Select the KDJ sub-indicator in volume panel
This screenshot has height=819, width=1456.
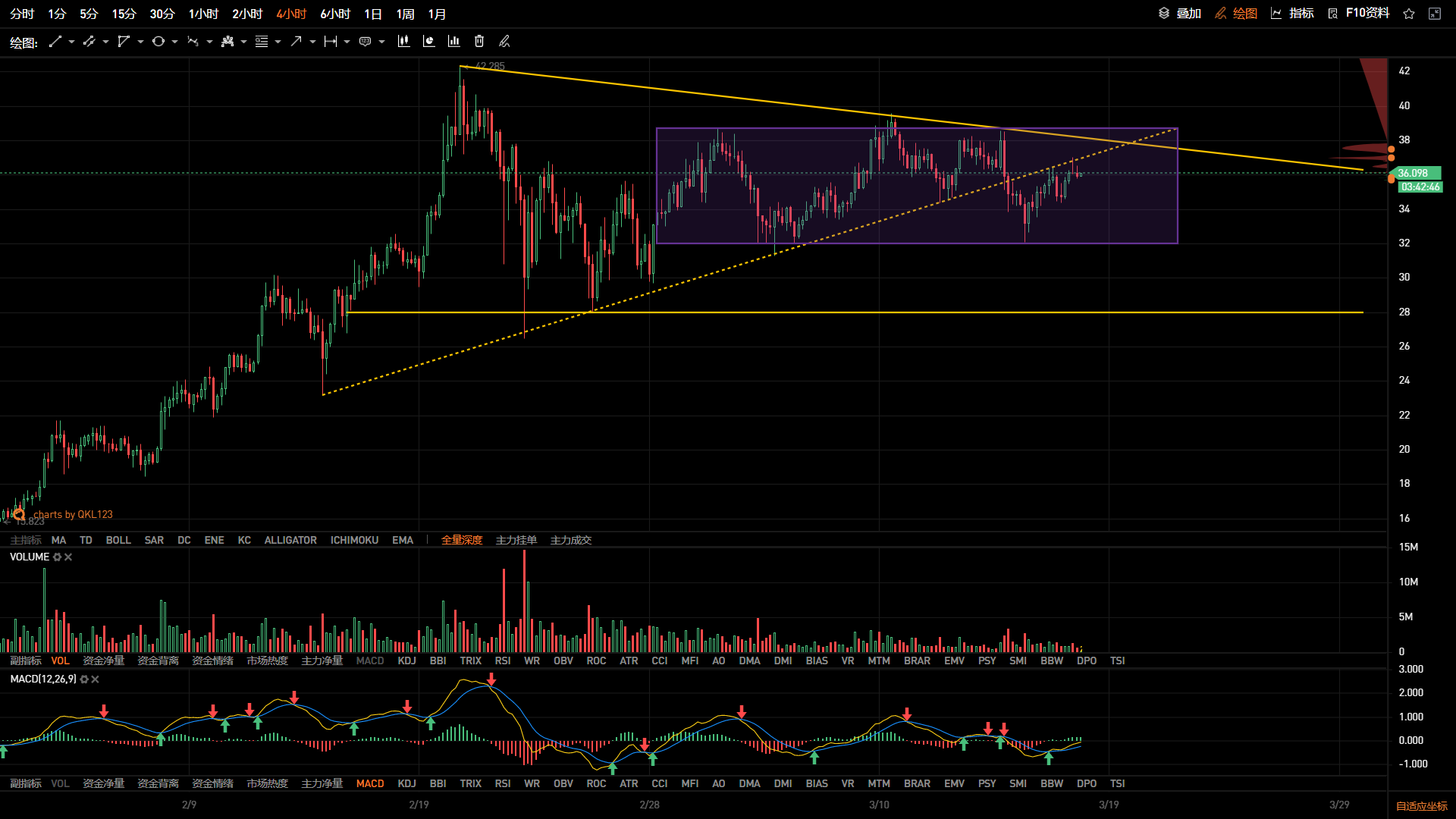[x=406, y=661]
